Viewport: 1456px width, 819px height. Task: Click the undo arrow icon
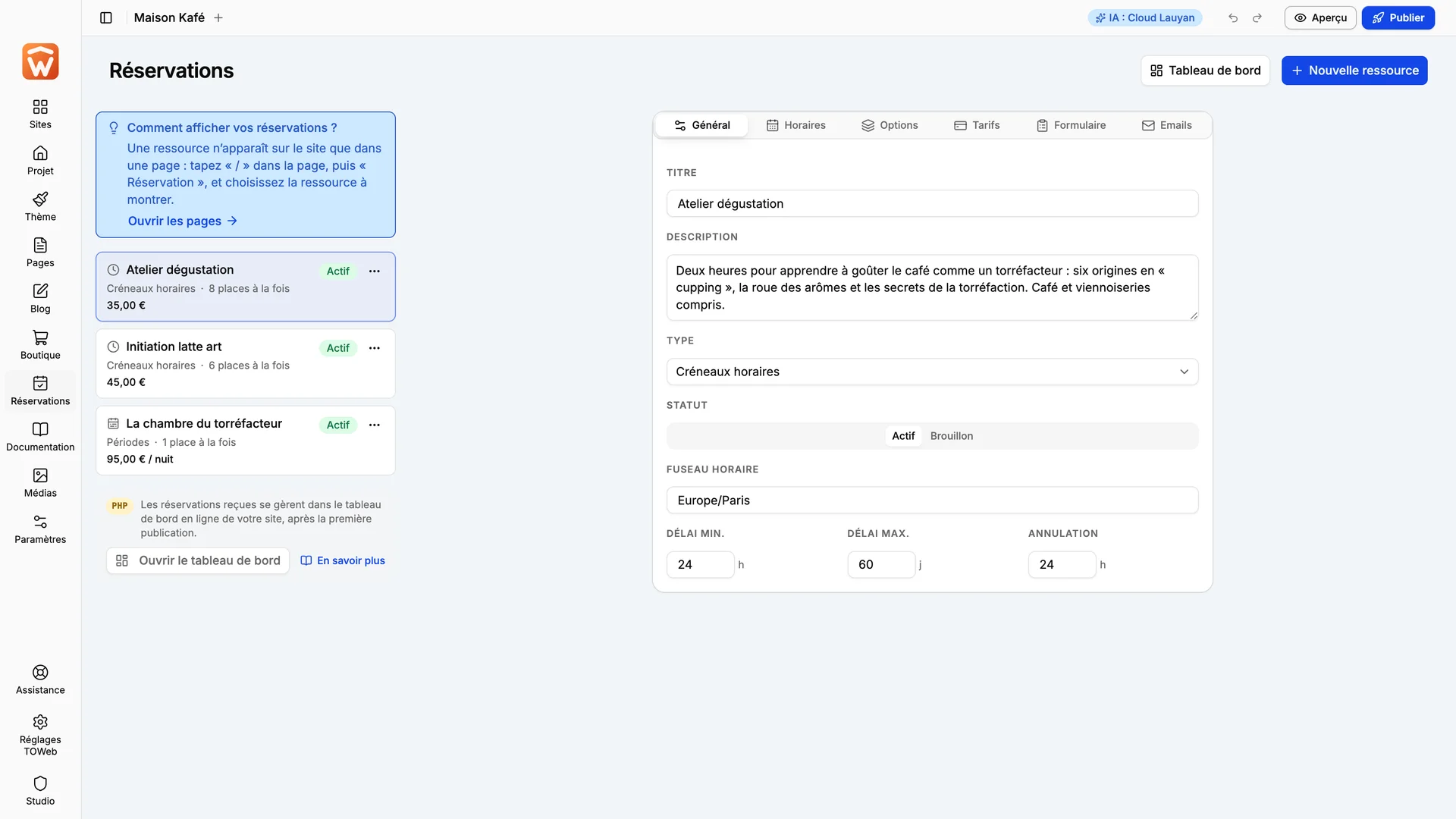point(1233,17)
